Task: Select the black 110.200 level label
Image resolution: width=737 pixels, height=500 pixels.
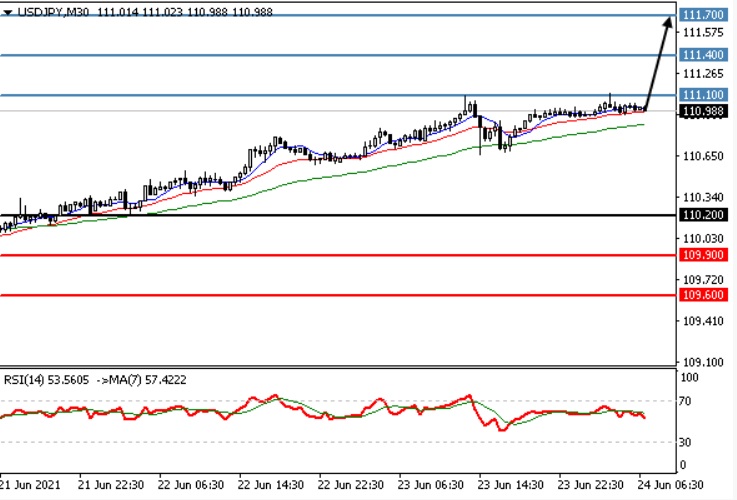Action: 702,215
